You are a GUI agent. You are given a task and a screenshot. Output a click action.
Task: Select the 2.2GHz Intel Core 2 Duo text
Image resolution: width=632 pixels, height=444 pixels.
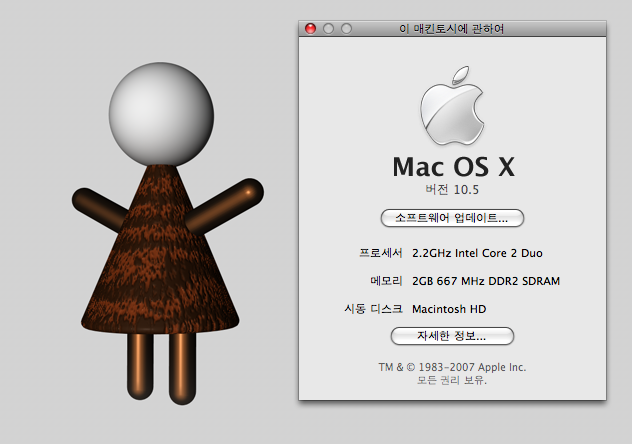tap(477, 253)
